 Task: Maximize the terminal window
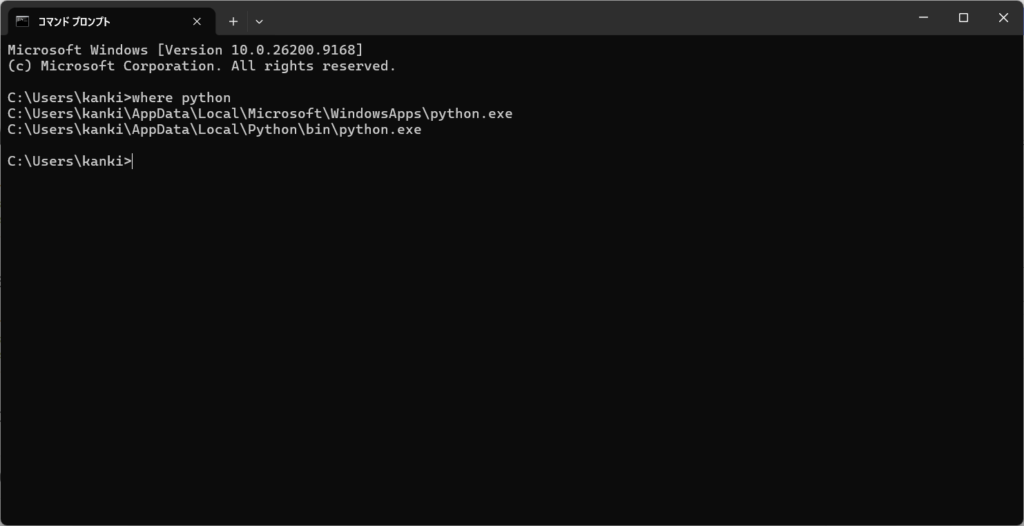[963, 18]
